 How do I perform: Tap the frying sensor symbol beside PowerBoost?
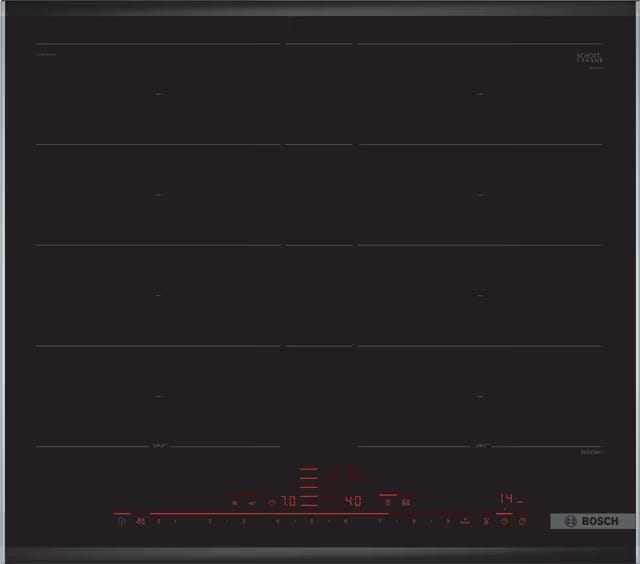(x=486, y=521)
